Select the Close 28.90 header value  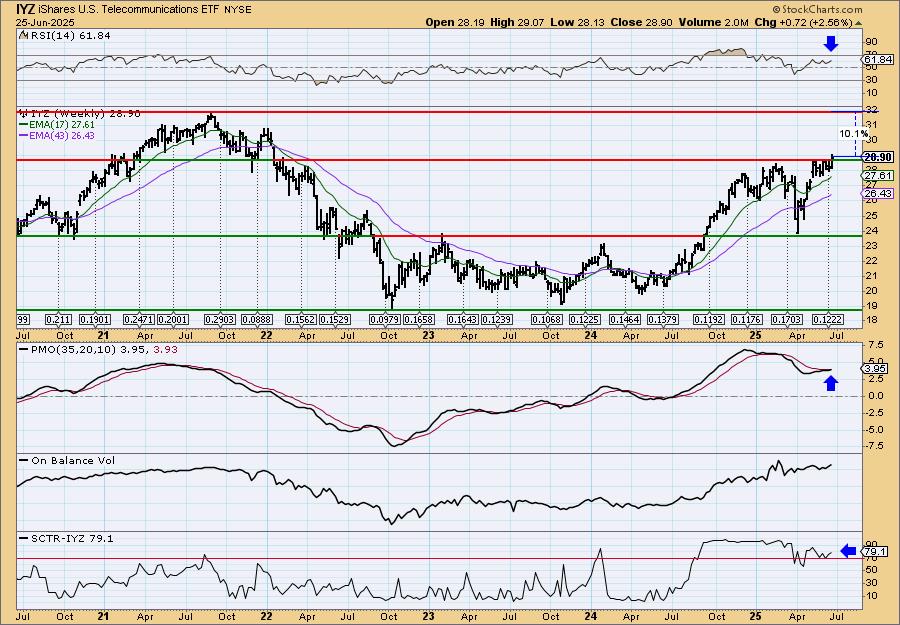pyautogui.click(x=642, y=22)
